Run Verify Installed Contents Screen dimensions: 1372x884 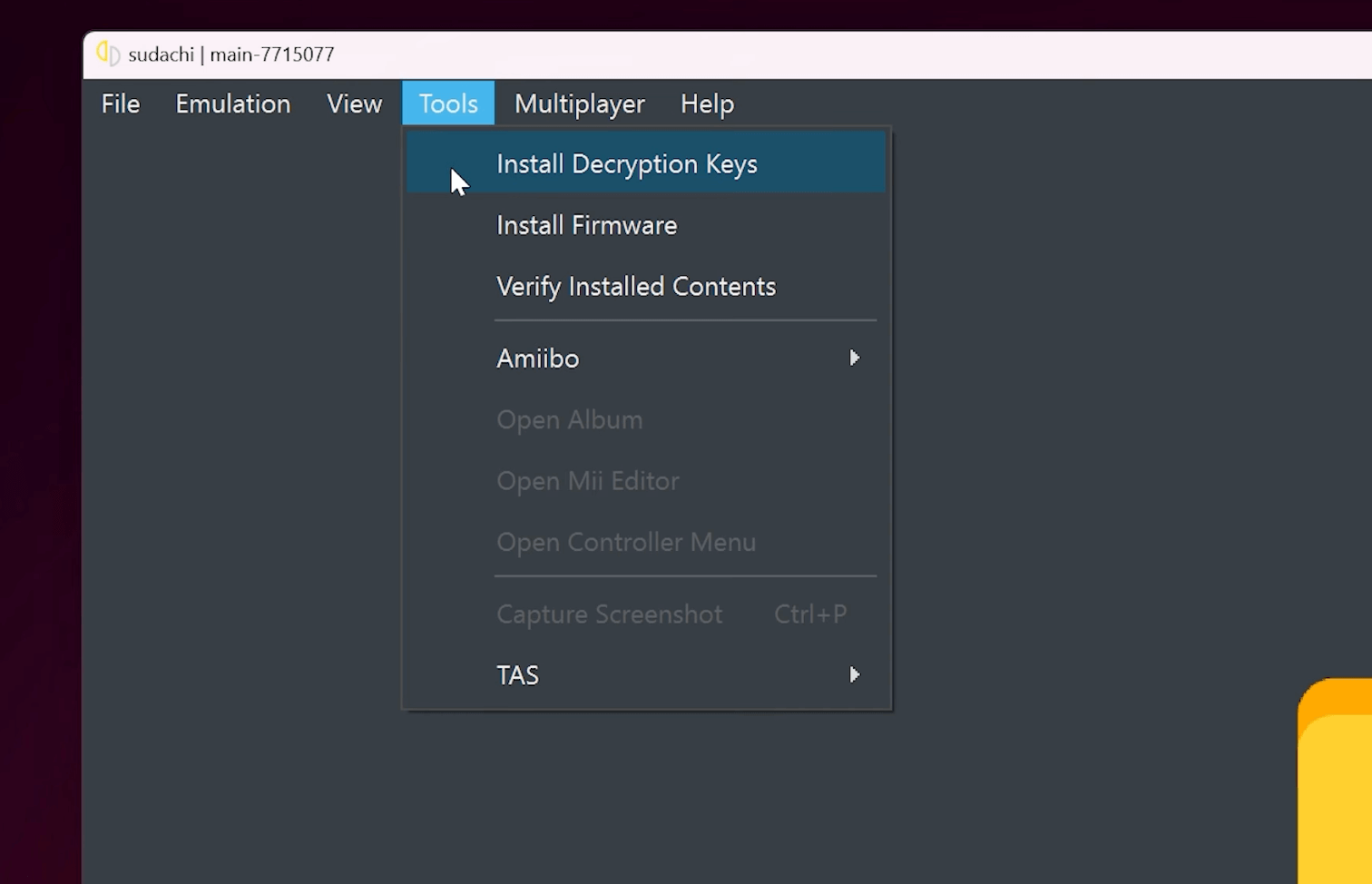click(635, 287)
